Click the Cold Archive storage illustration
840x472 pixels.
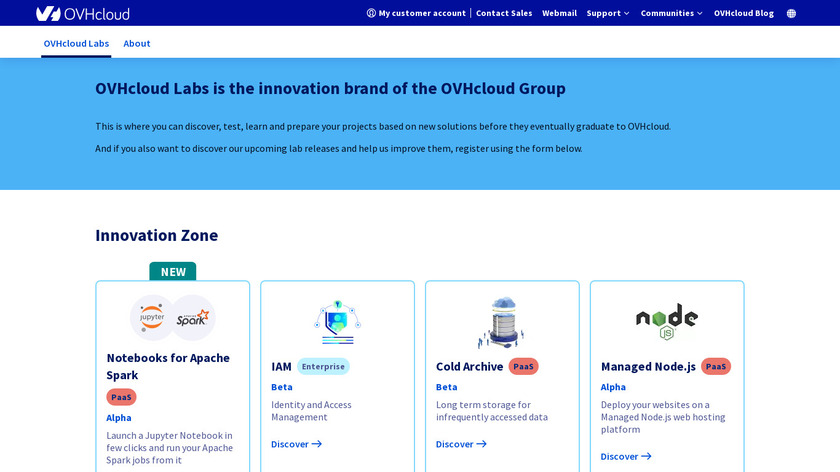click(502, 322)
